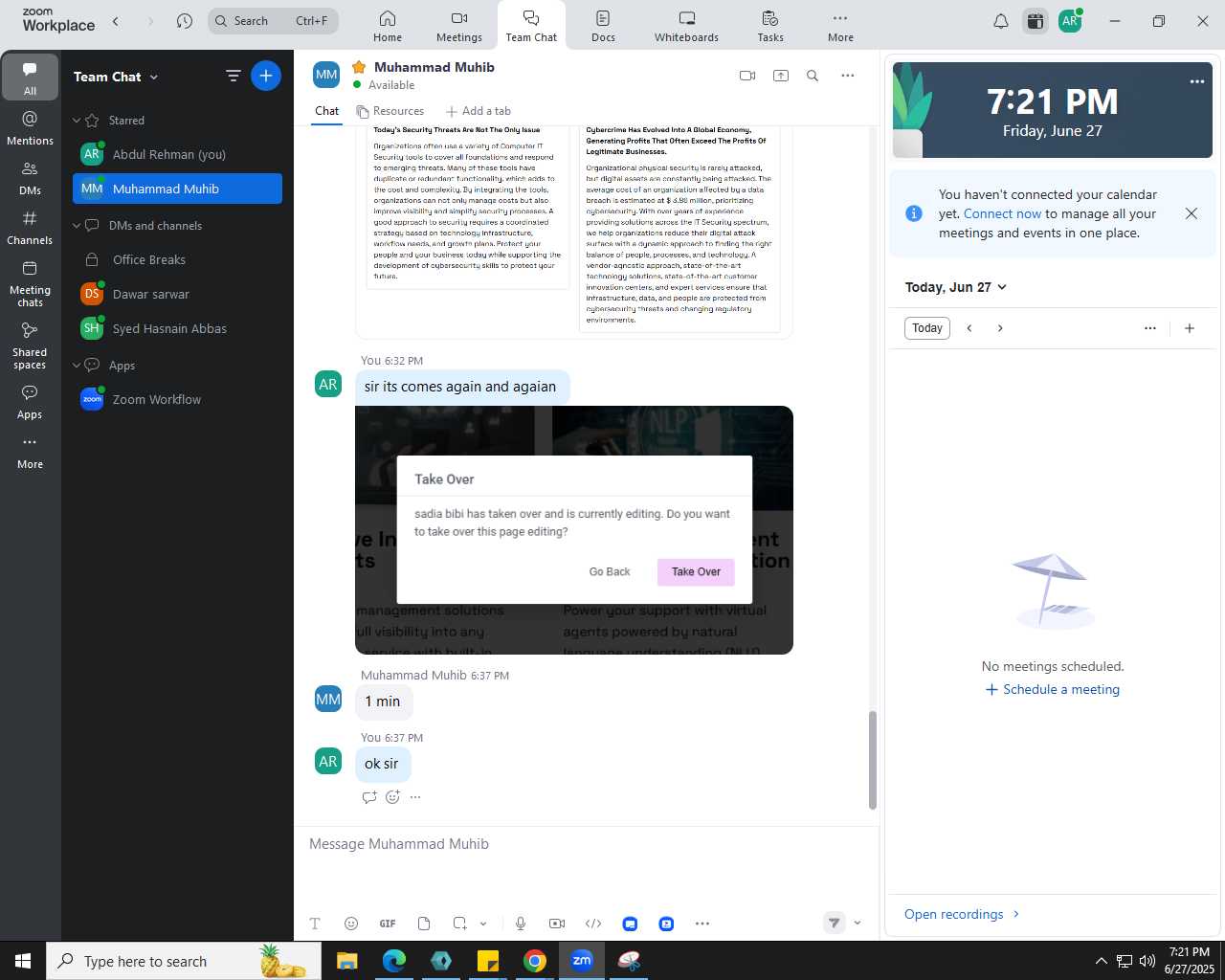The image size is (1225, 980).
Task: Open the All chats sidebar icon
Action: click(x=30, y=78)
